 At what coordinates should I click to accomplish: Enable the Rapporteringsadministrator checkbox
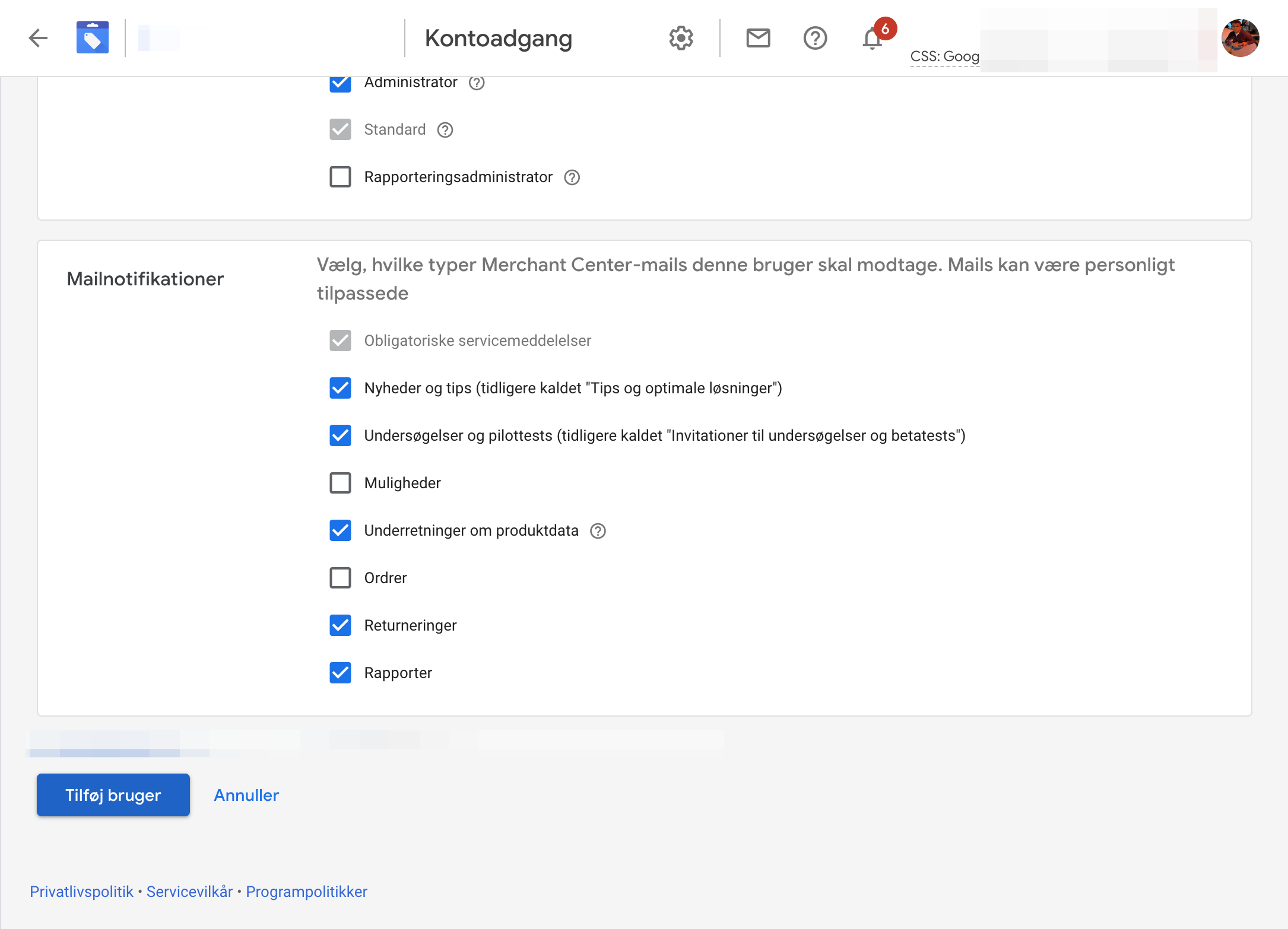point(341,177)
